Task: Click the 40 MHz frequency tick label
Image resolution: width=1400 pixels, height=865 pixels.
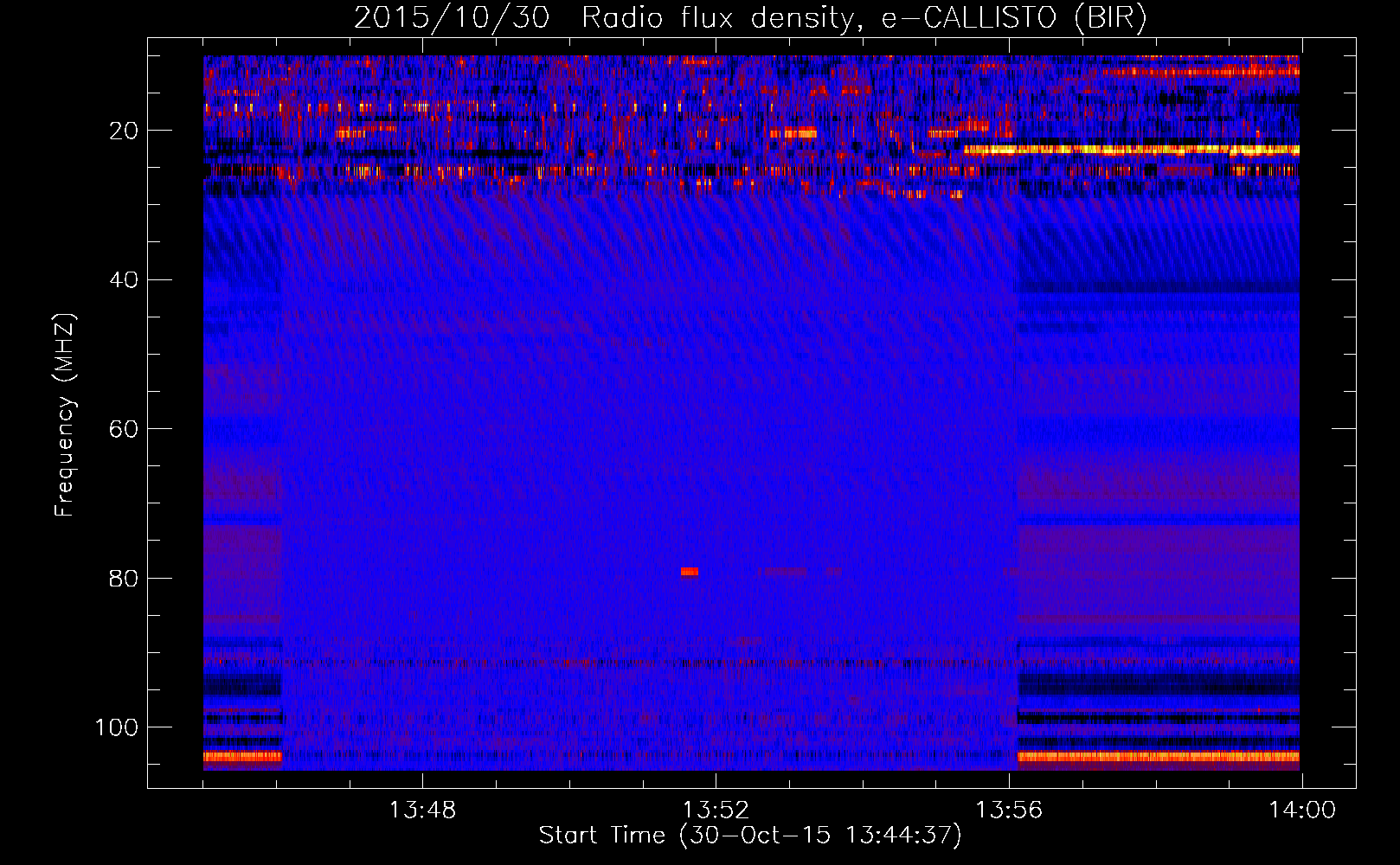Action: point(124,280)
